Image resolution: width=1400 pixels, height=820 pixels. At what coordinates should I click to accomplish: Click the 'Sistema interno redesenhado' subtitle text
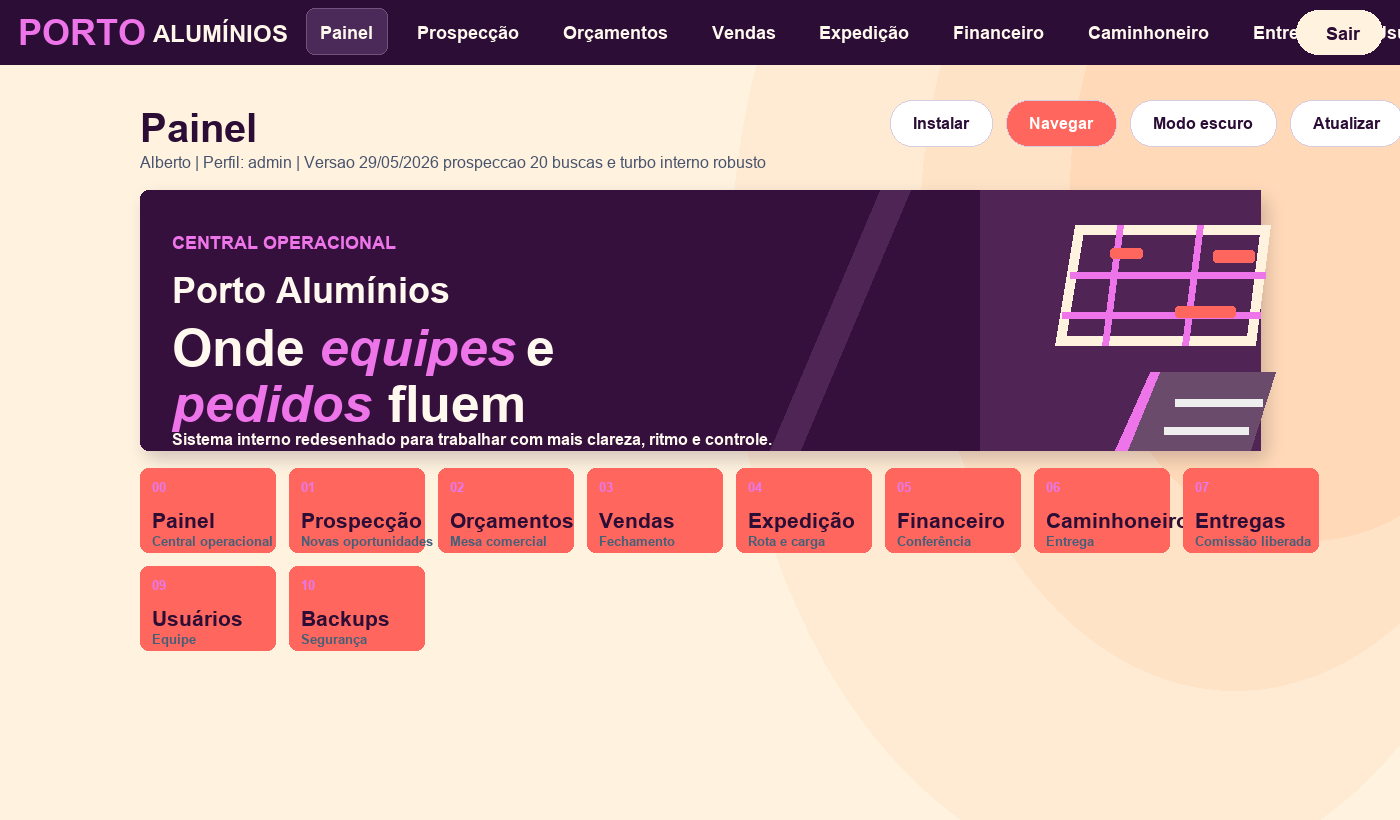click(472, 439)
